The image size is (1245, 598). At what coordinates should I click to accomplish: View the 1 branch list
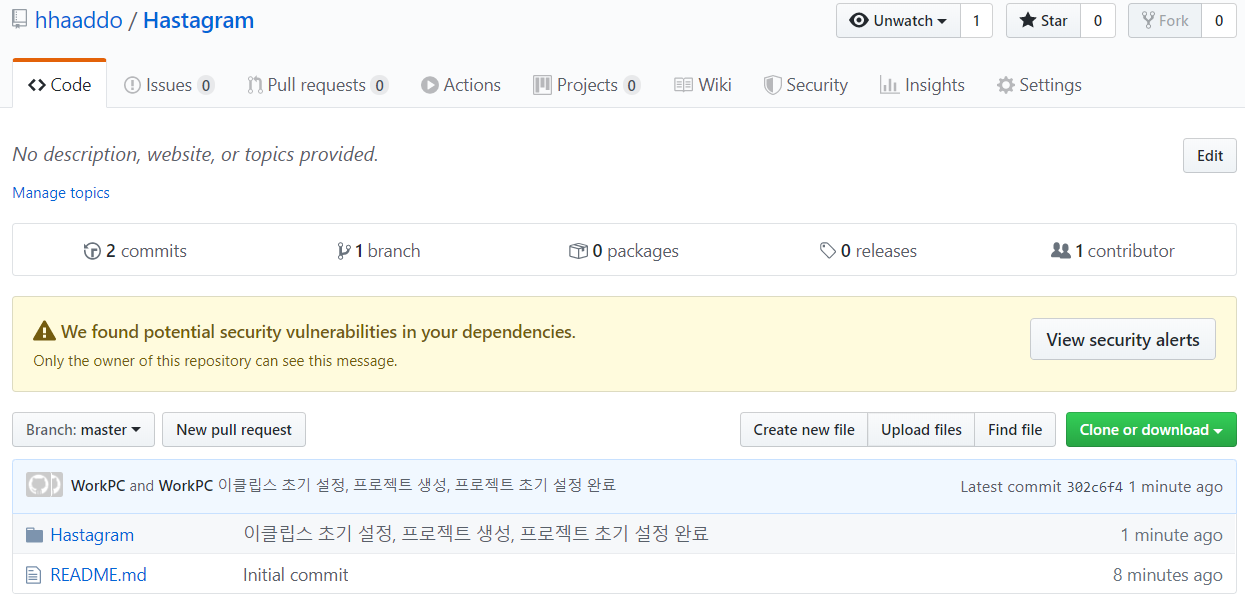(x=379, y=251)
